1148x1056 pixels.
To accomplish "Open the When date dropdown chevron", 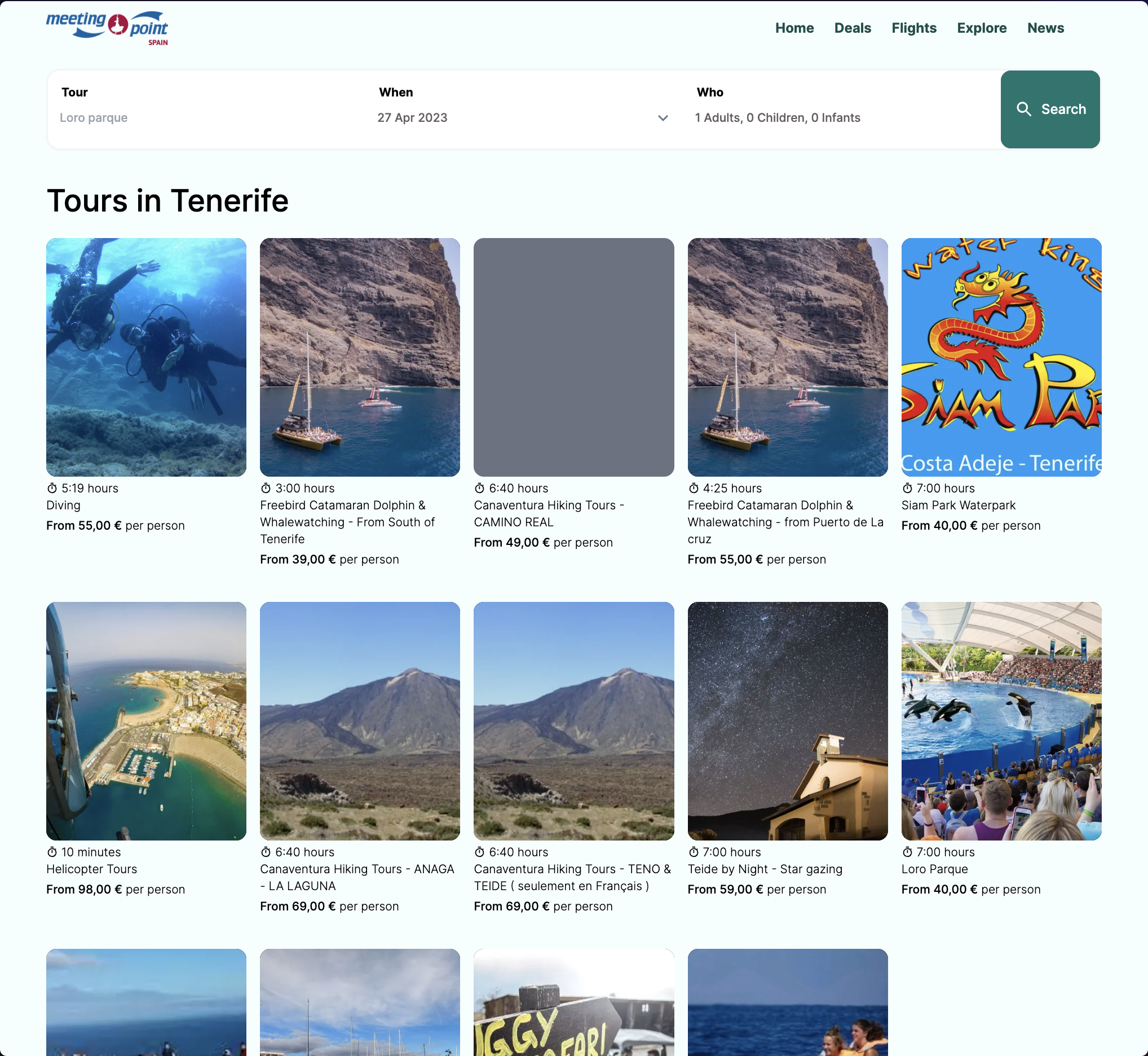I will [663, 118].
